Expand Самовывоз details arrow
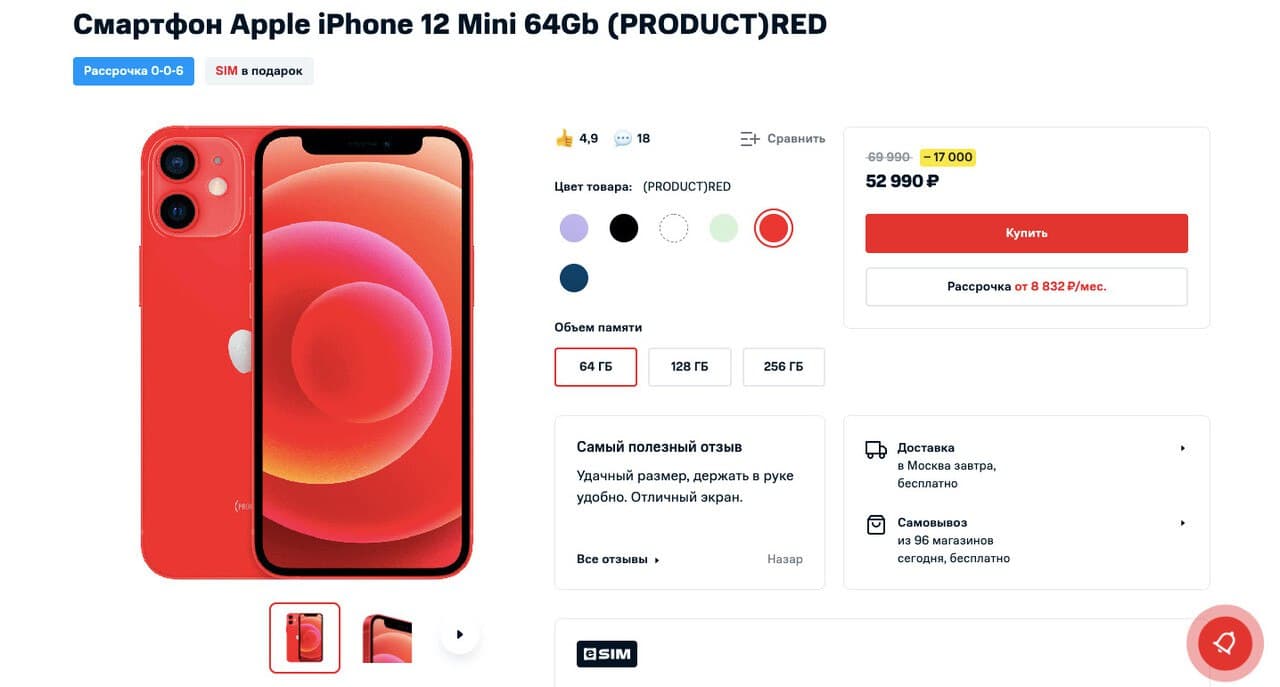 [1183, 523]
